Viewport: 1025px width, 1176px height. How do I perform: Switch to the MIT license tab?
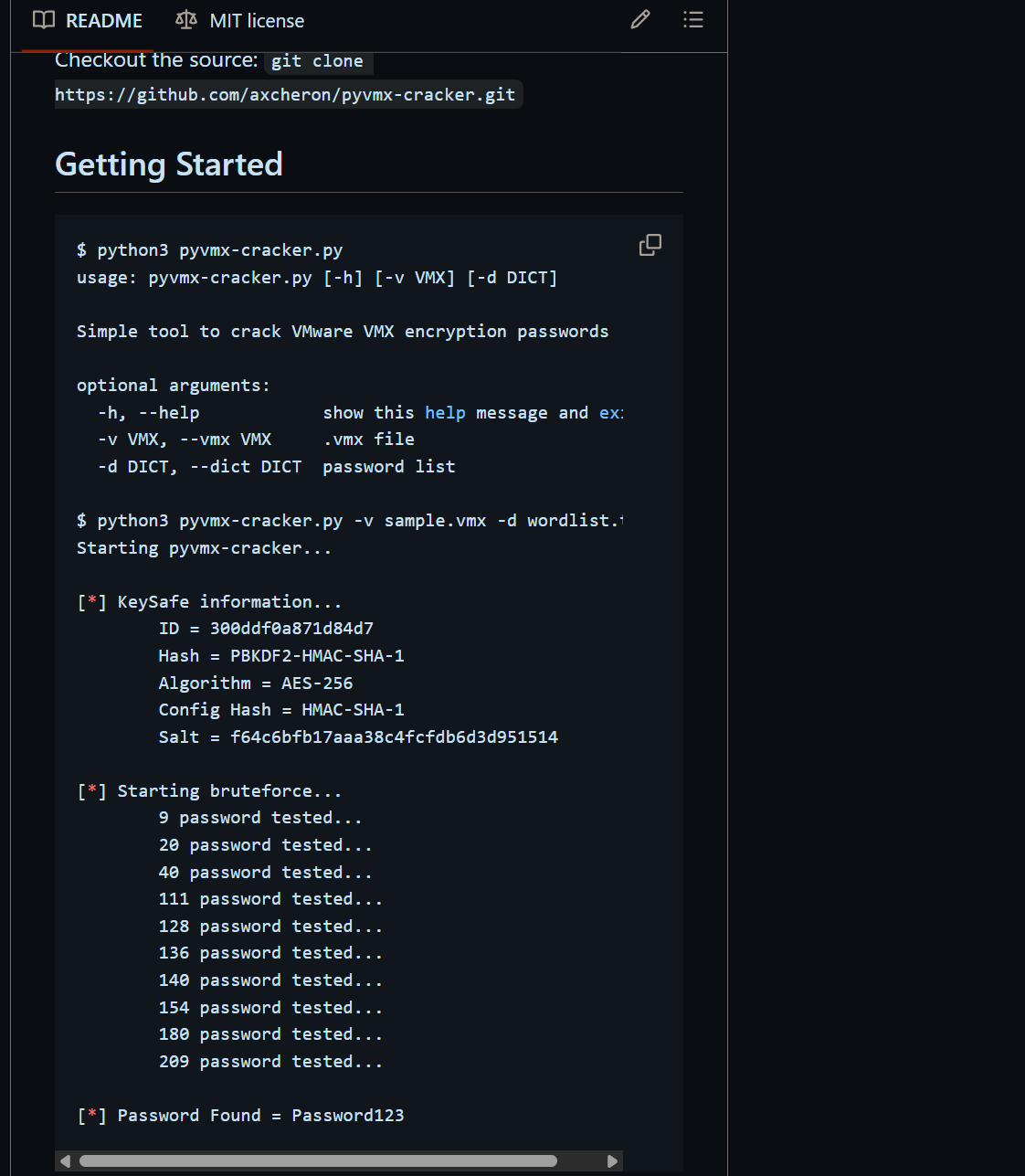256,20
